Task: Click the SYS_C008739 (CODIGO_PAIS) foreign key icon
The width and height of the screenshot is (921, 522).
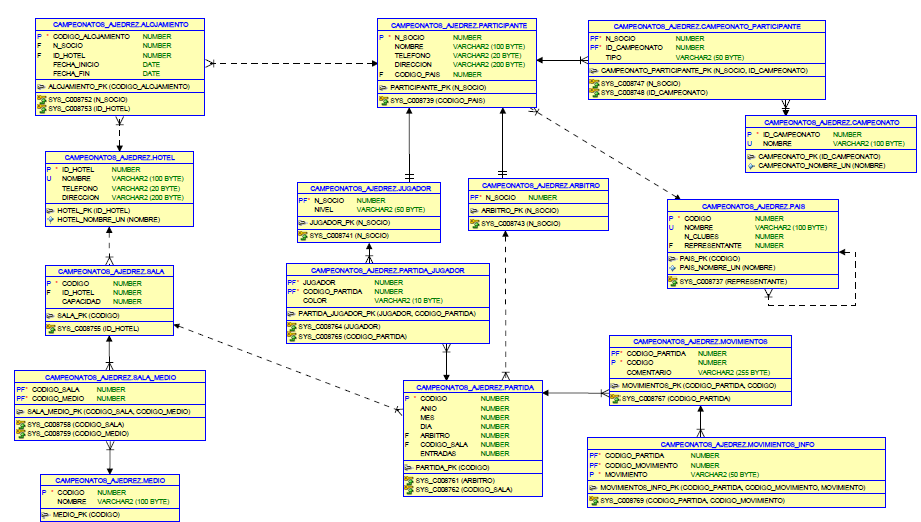Action: [384, 100]
